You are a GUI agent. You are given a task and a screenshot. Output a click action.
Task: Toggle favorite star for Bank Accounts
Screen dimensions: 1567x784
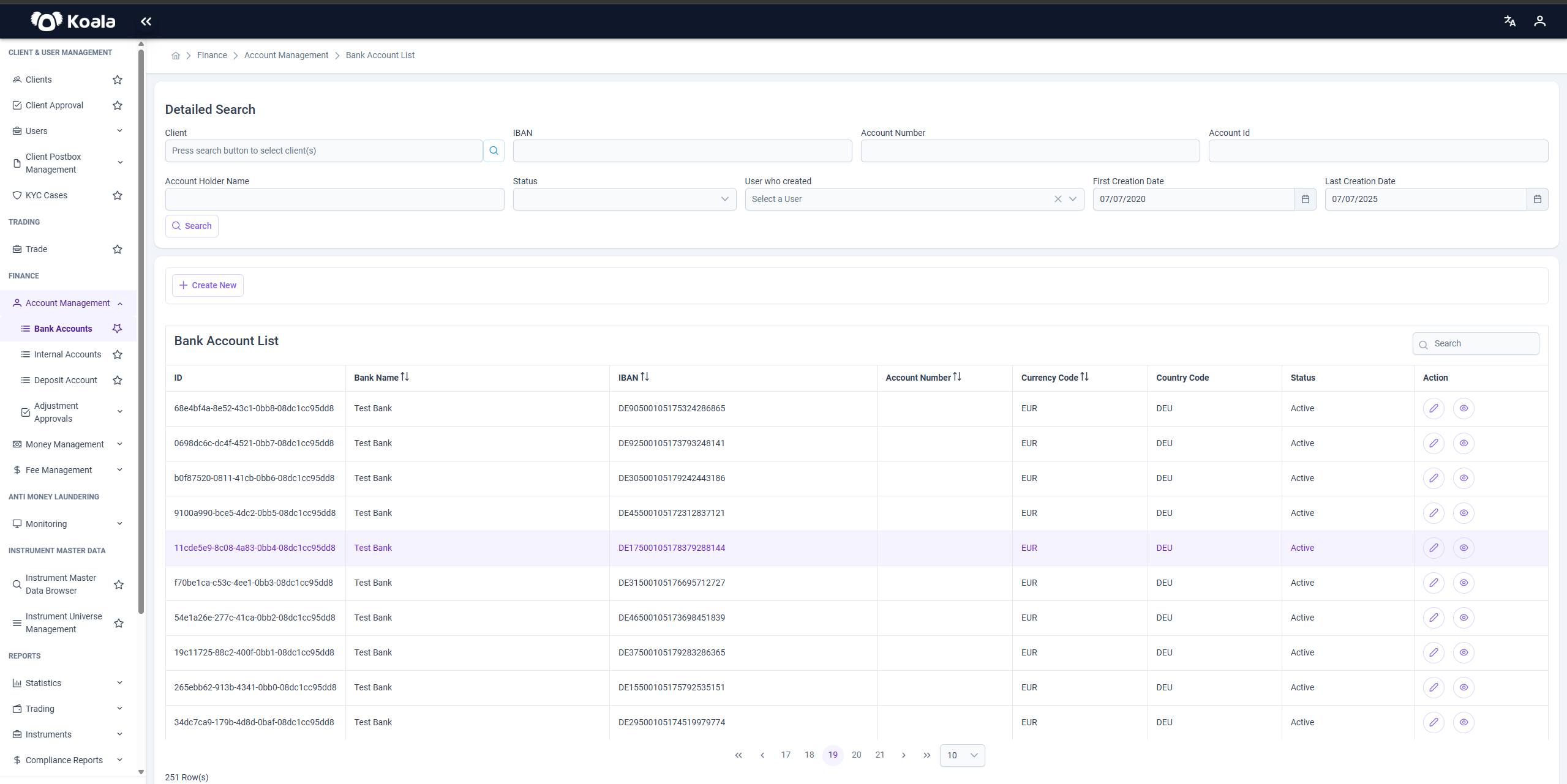[117, 329]
